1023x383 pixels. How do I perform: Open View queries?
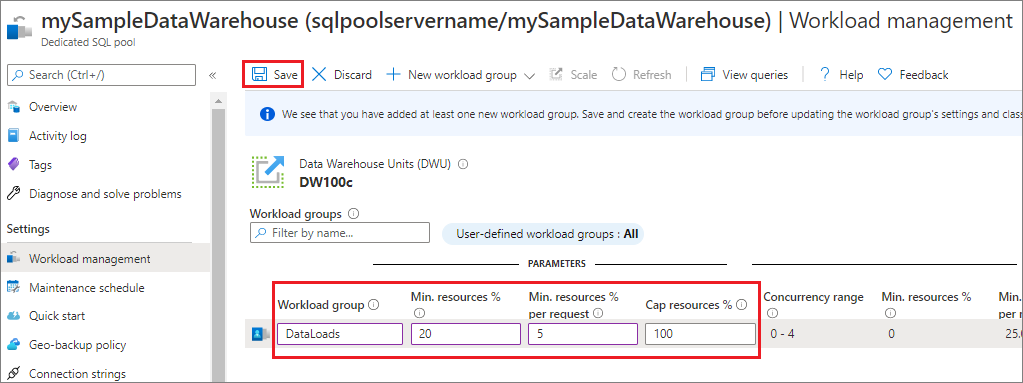click(744, 74)
